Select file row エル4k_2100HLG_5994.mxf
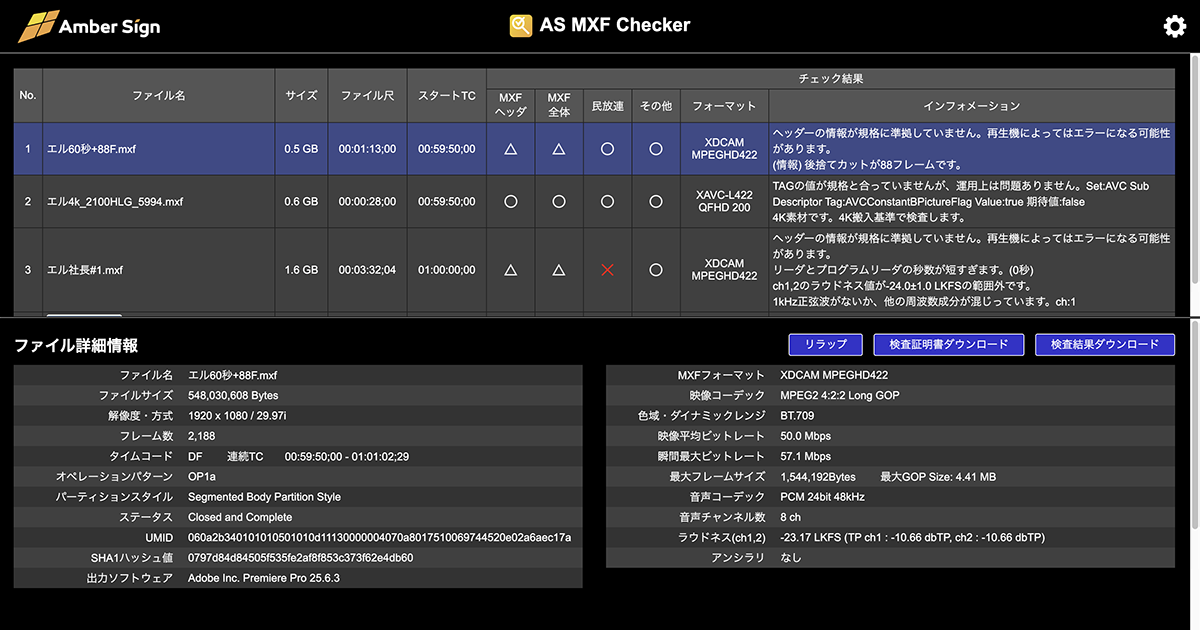 click(115, 201)
